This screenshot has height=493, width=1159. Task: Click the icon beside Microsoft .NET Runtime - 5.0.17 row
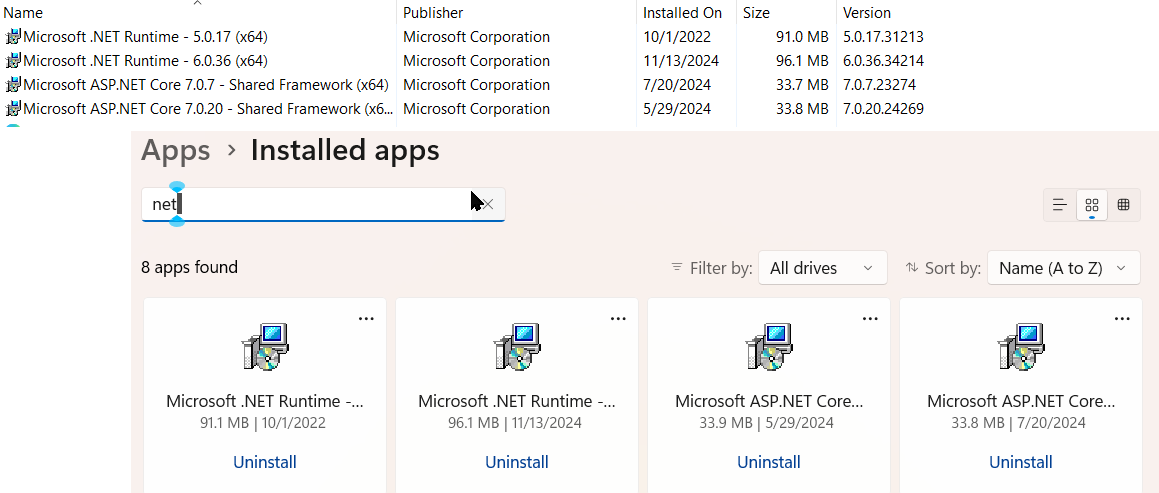coord(13,37)
